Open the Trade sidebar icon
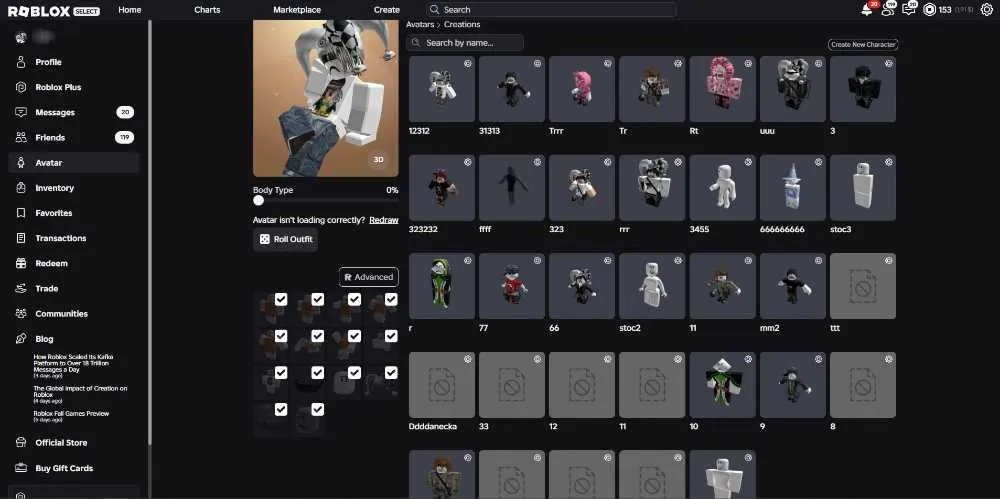This screenshot has width=1000, height=499. tap(21, 288)
